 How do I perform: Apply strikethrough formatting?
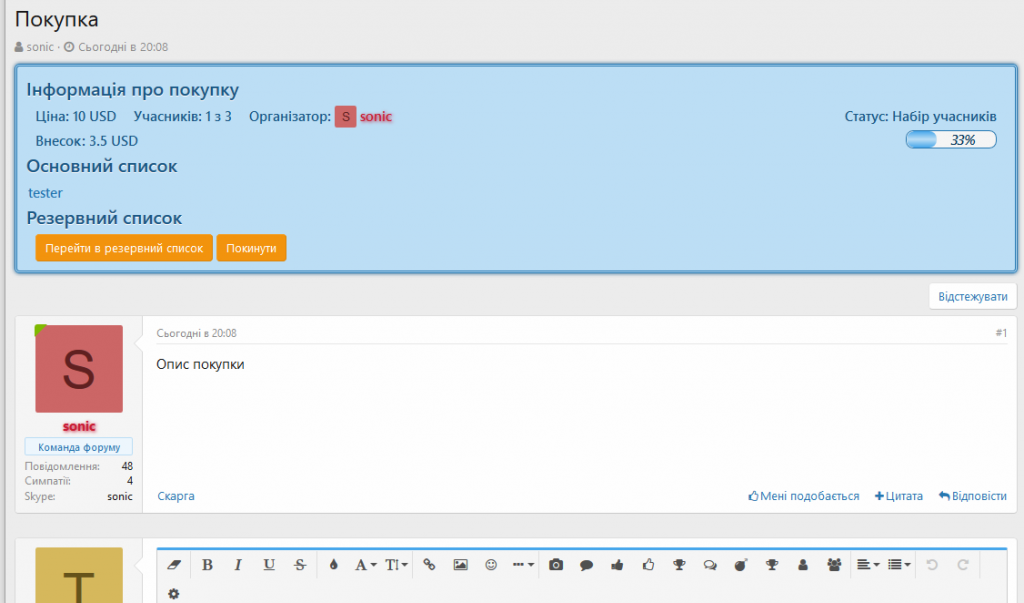pyautogui.click(x=300, y=565)
